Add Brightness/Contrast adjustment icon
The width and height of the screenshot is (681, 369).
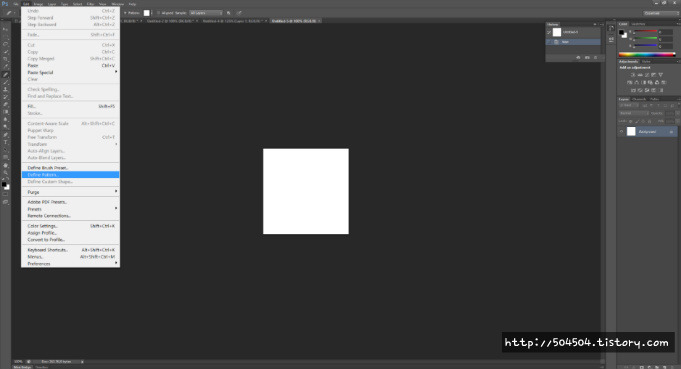pyautogui.click(x=633, y=75)
